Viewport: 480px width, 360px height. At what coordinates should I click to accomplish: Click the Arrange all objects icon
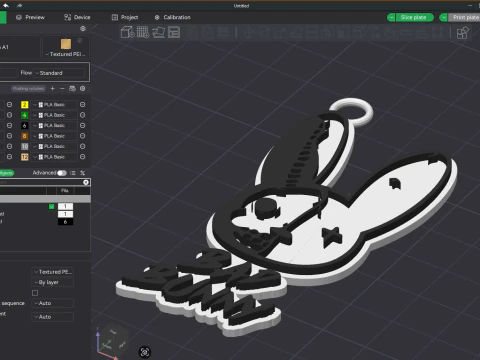(174, 32)
